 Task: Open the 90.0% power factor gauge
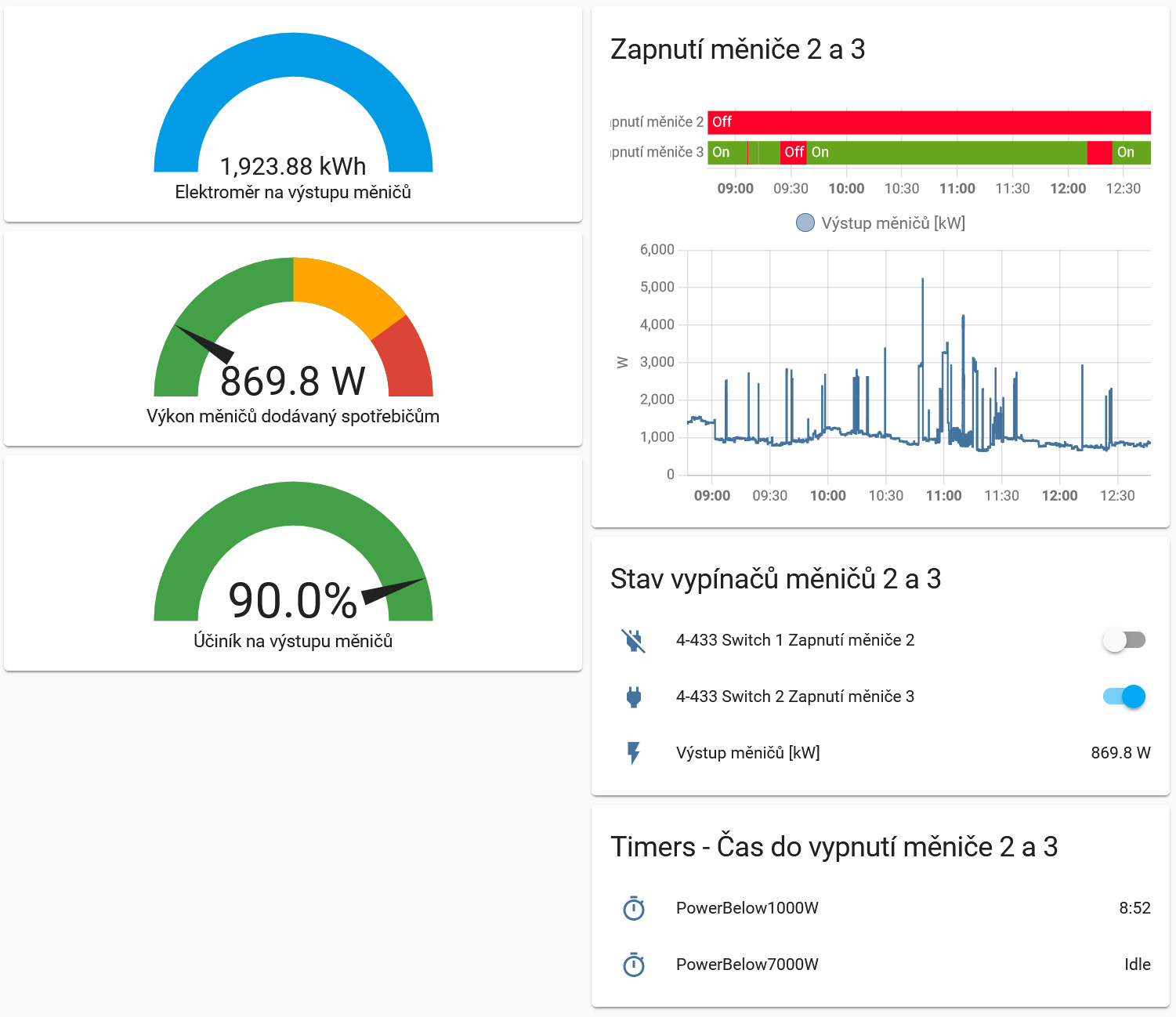pyautogui.click(x=293, y=564)
